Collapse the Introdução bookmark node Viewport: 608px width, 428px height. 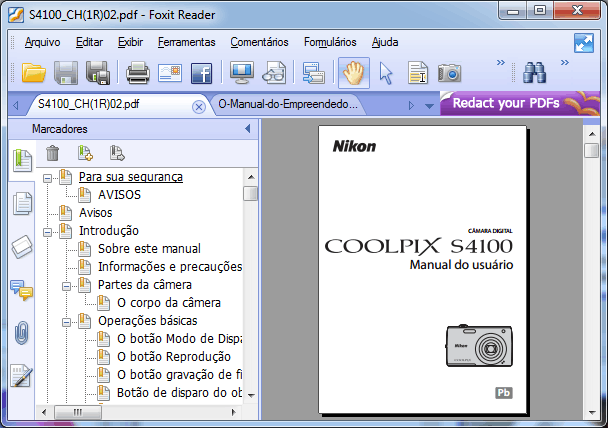tap(47, 232)
